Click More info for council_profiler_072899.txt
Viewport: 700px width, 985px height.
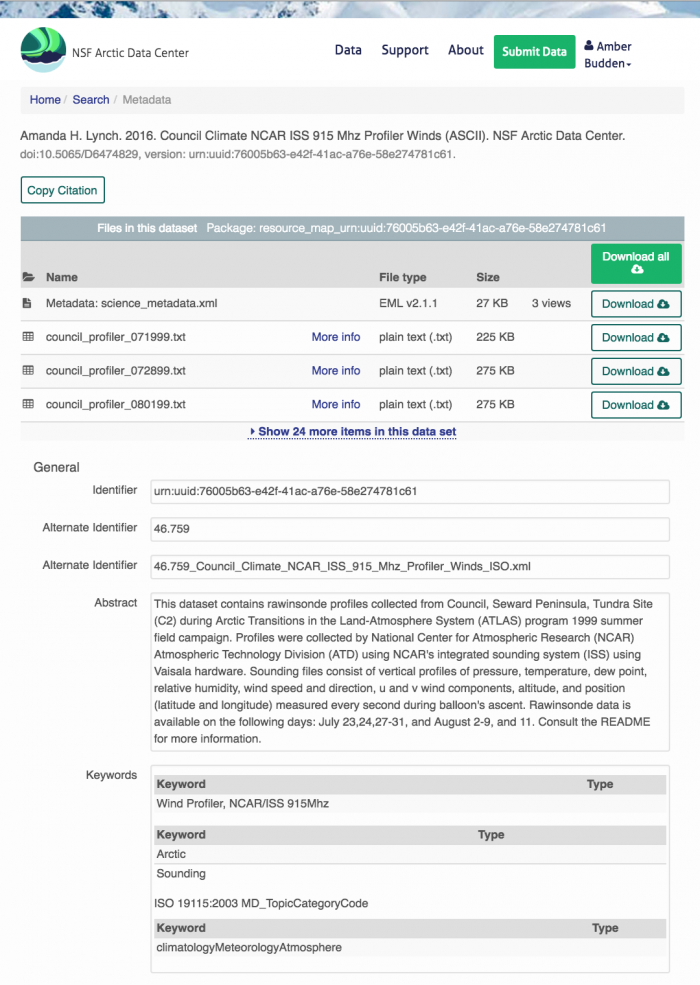pos(336,371)
